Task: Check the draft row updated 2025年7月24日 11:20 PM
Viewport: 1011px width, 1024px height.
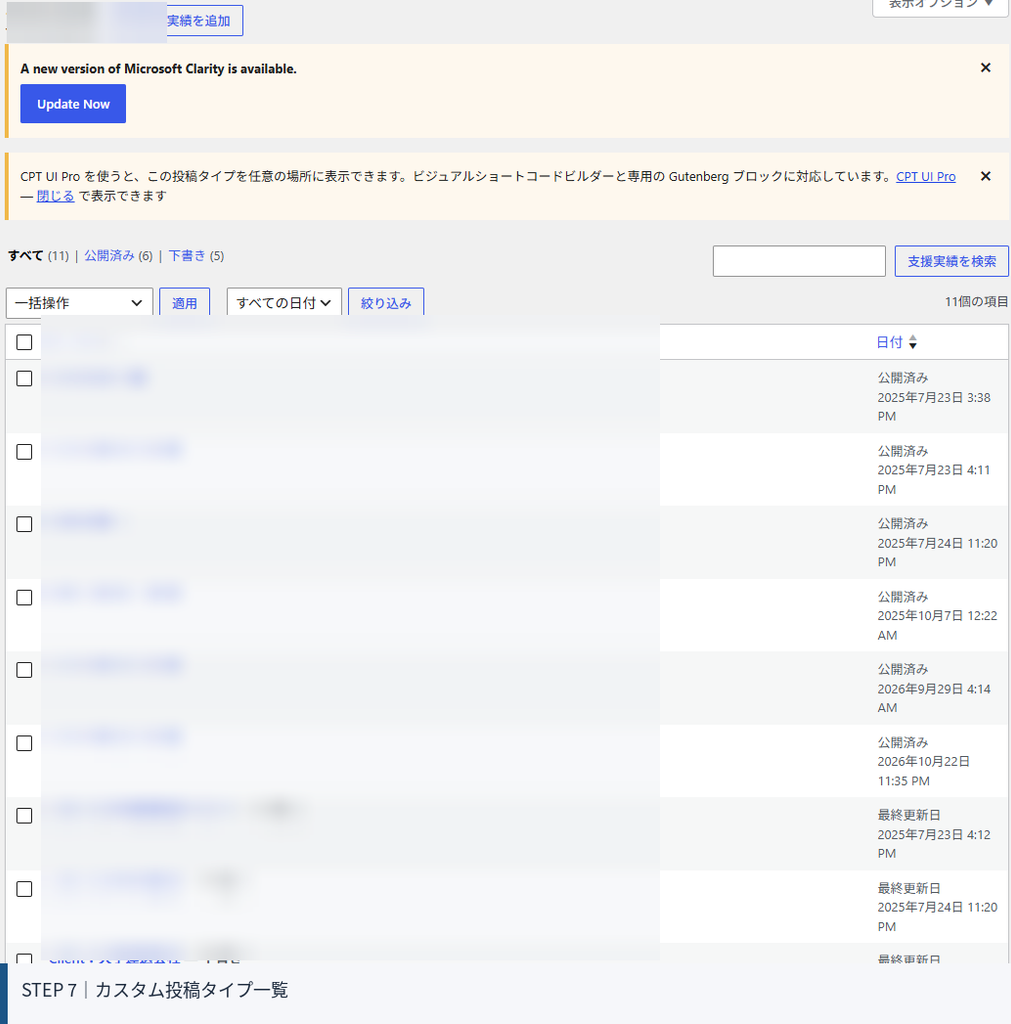Action: 24,889
